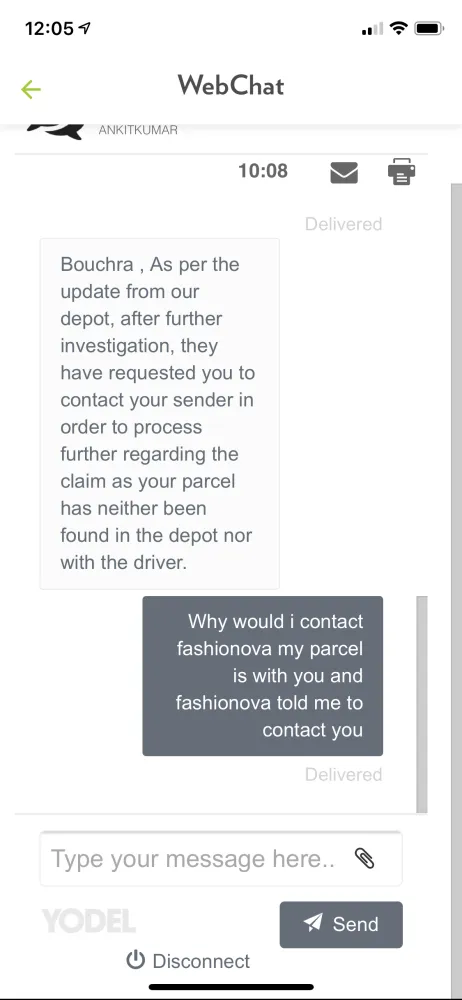Tap the Wi-Fi status icon
Viewport: 462px width, 1000px height.
(x=399, y=28)
